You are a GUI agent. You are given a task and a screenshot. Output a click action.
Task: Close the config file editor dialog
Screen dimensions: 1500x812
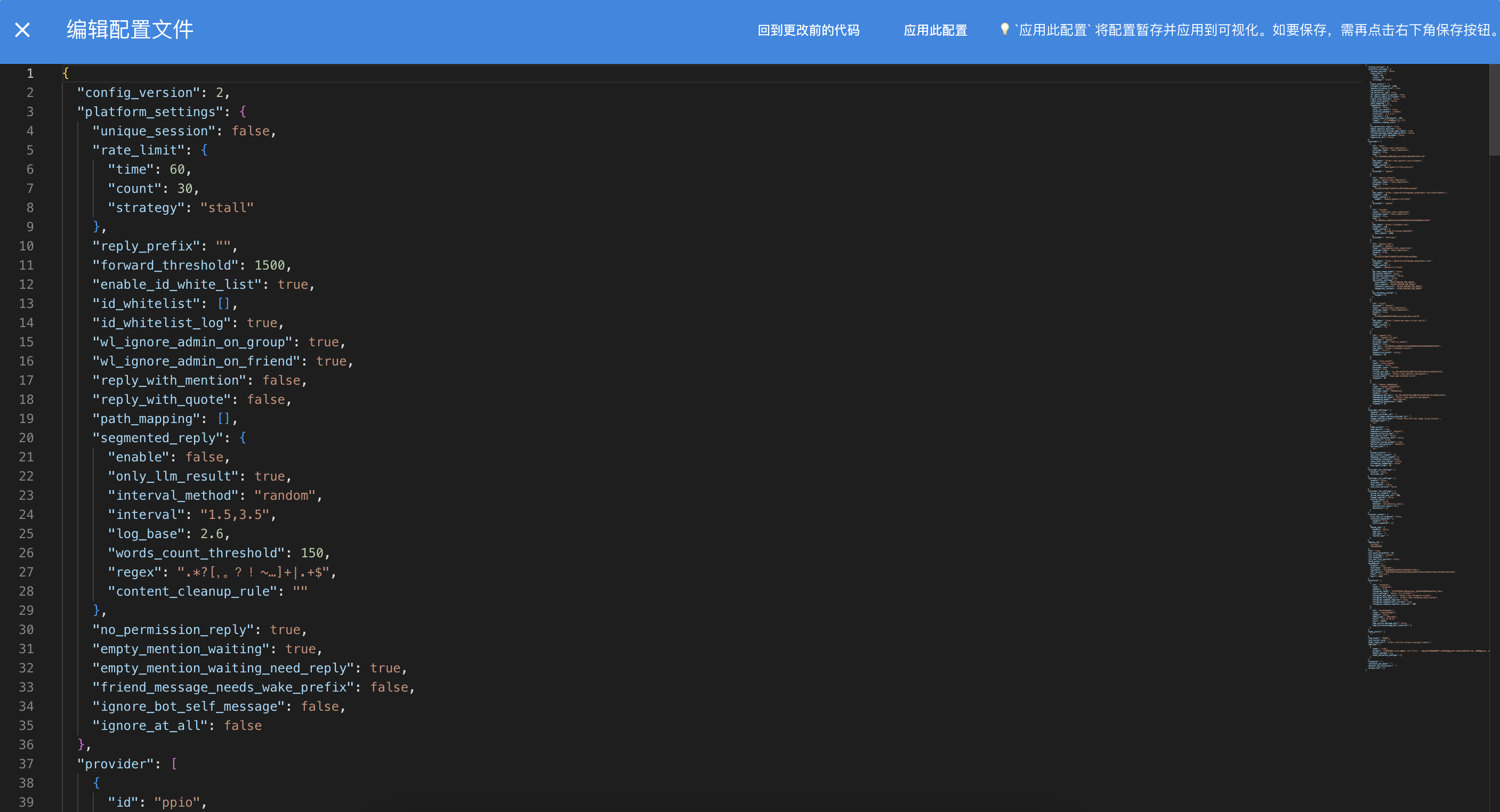coord(22,30)
